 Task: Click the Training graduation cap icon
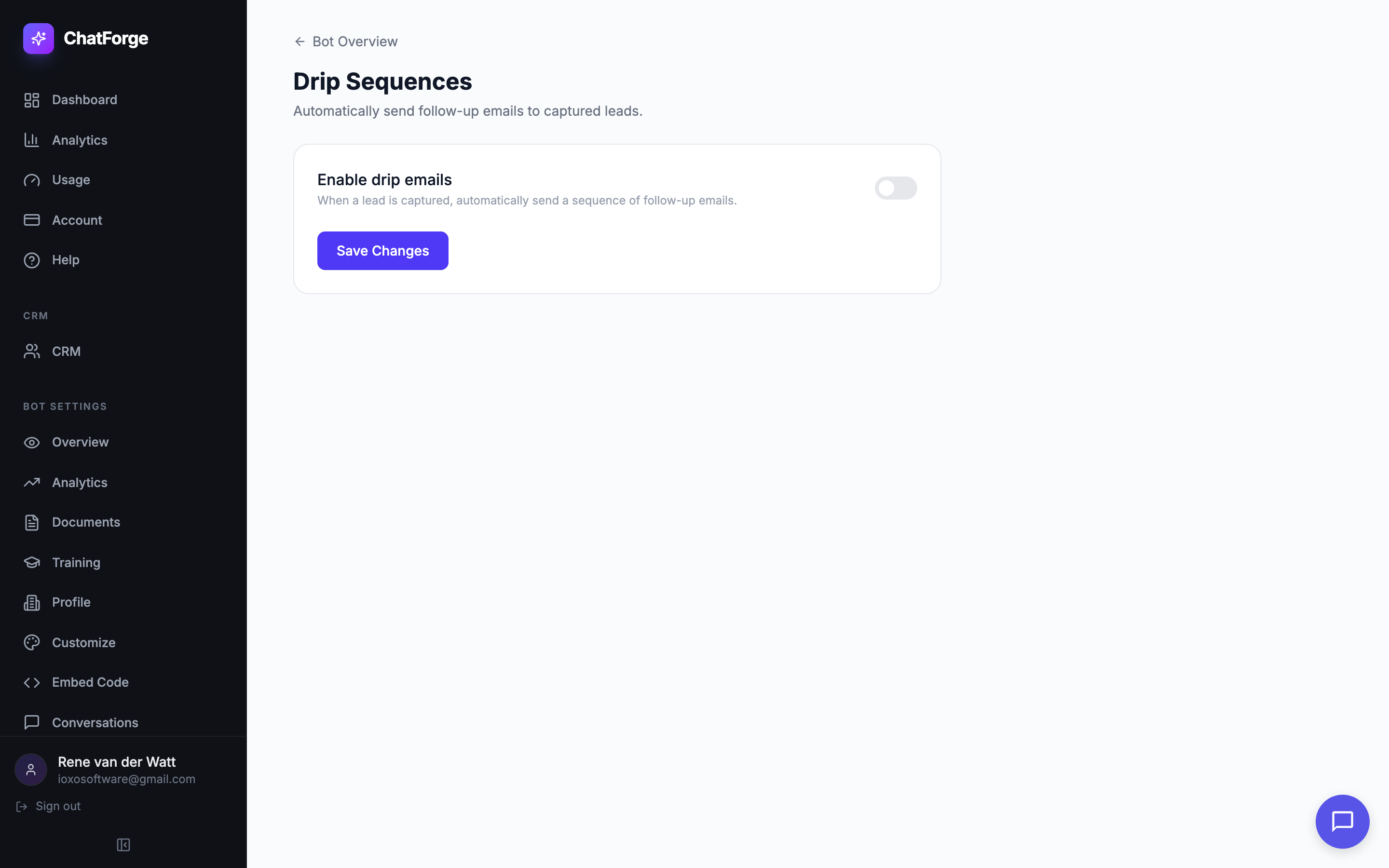point(31,563)
